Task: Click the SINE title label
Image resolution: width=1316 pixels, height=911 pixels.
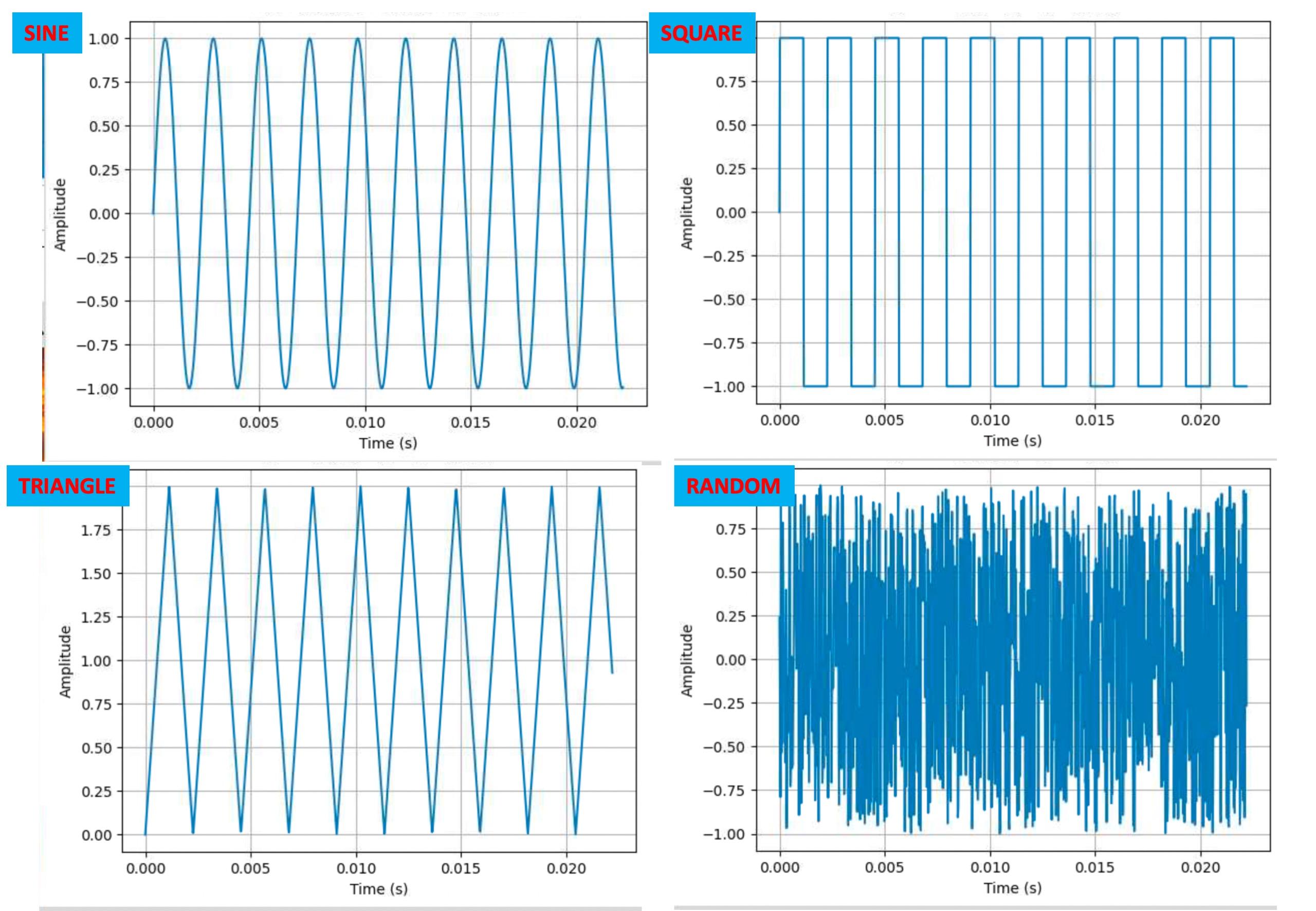Action: pyautogui.click(x=47, y=33)
